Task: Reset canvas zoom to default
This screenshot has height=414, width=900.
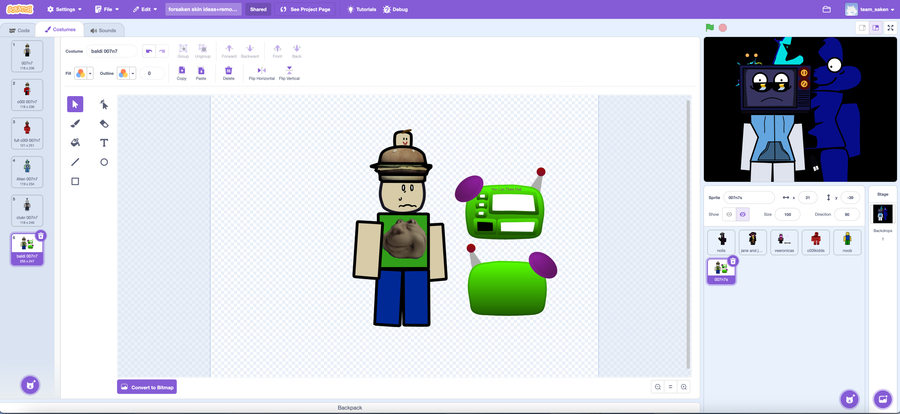Action: click(x=670, y=387)
